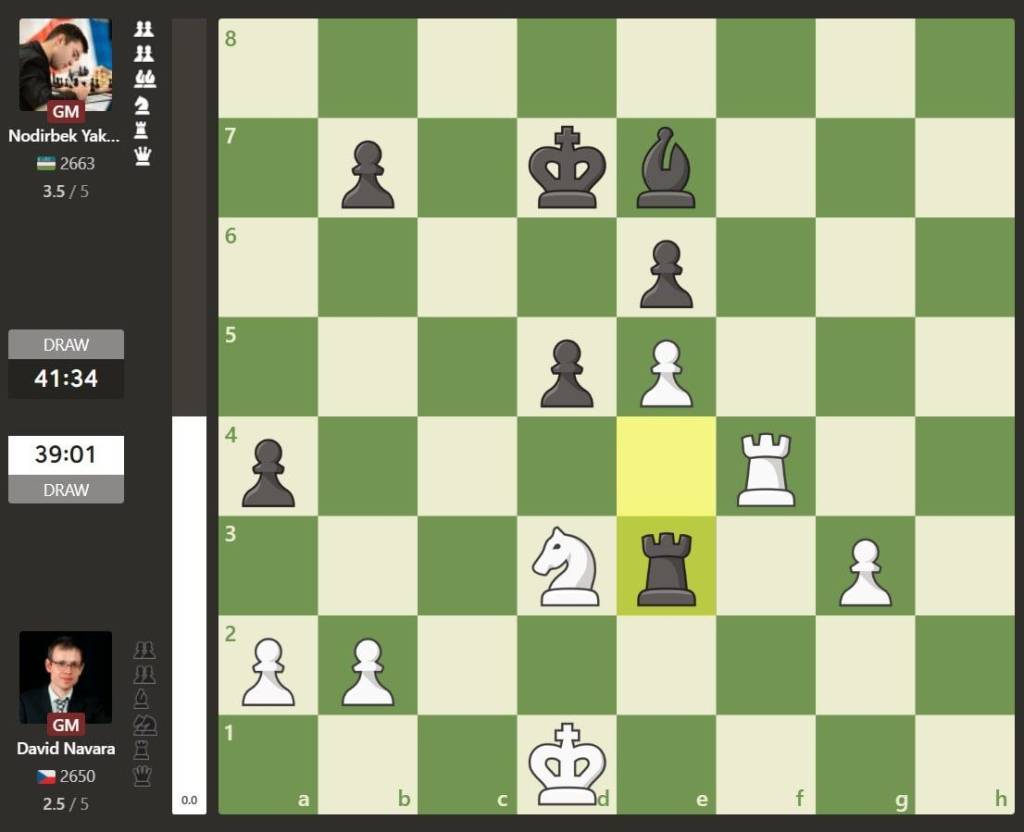
Task: Select the black pawn on a4
Action: (x=268, y=467)
